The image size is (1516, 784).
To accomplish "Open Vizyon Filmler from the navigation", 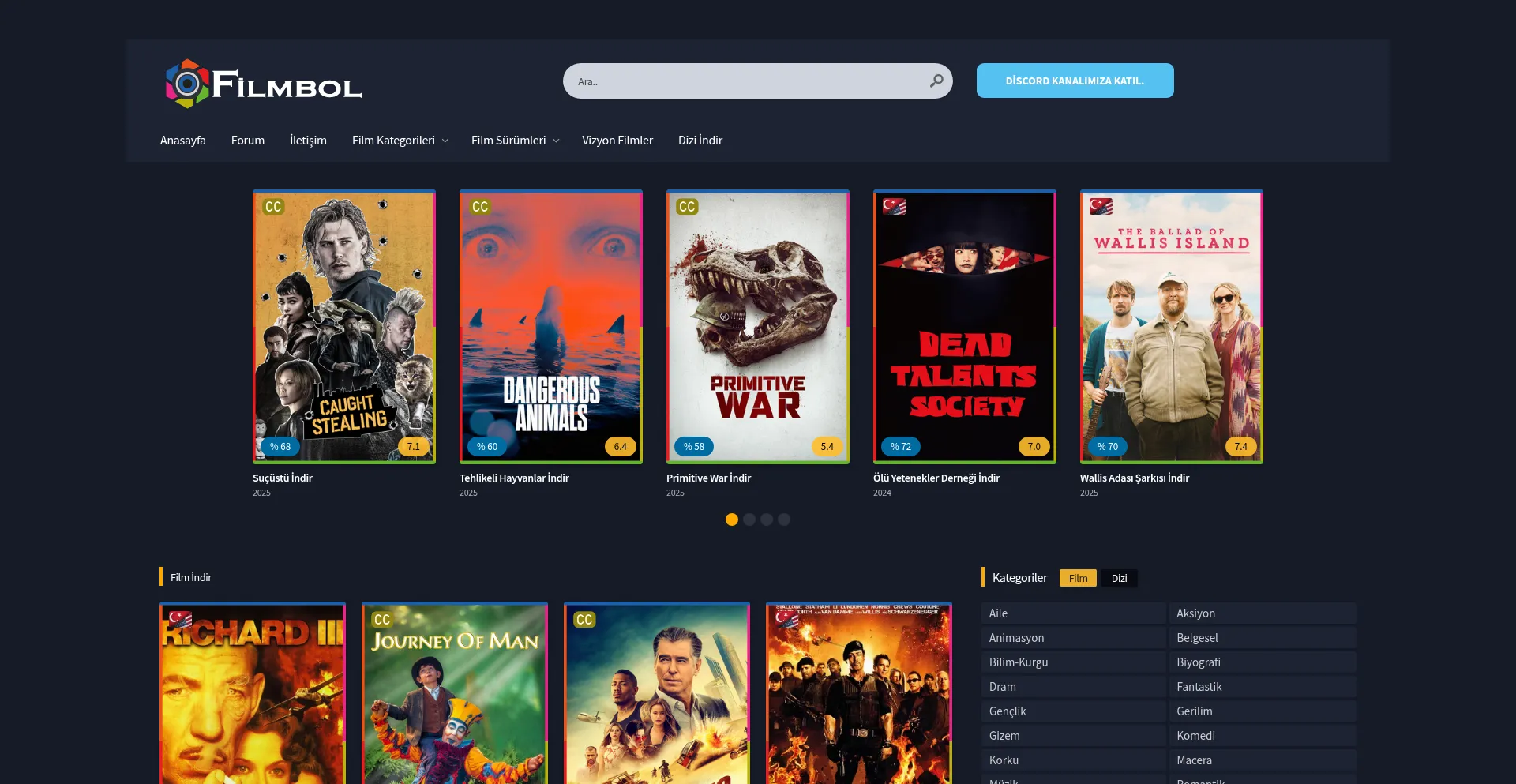I will [617, 141].
